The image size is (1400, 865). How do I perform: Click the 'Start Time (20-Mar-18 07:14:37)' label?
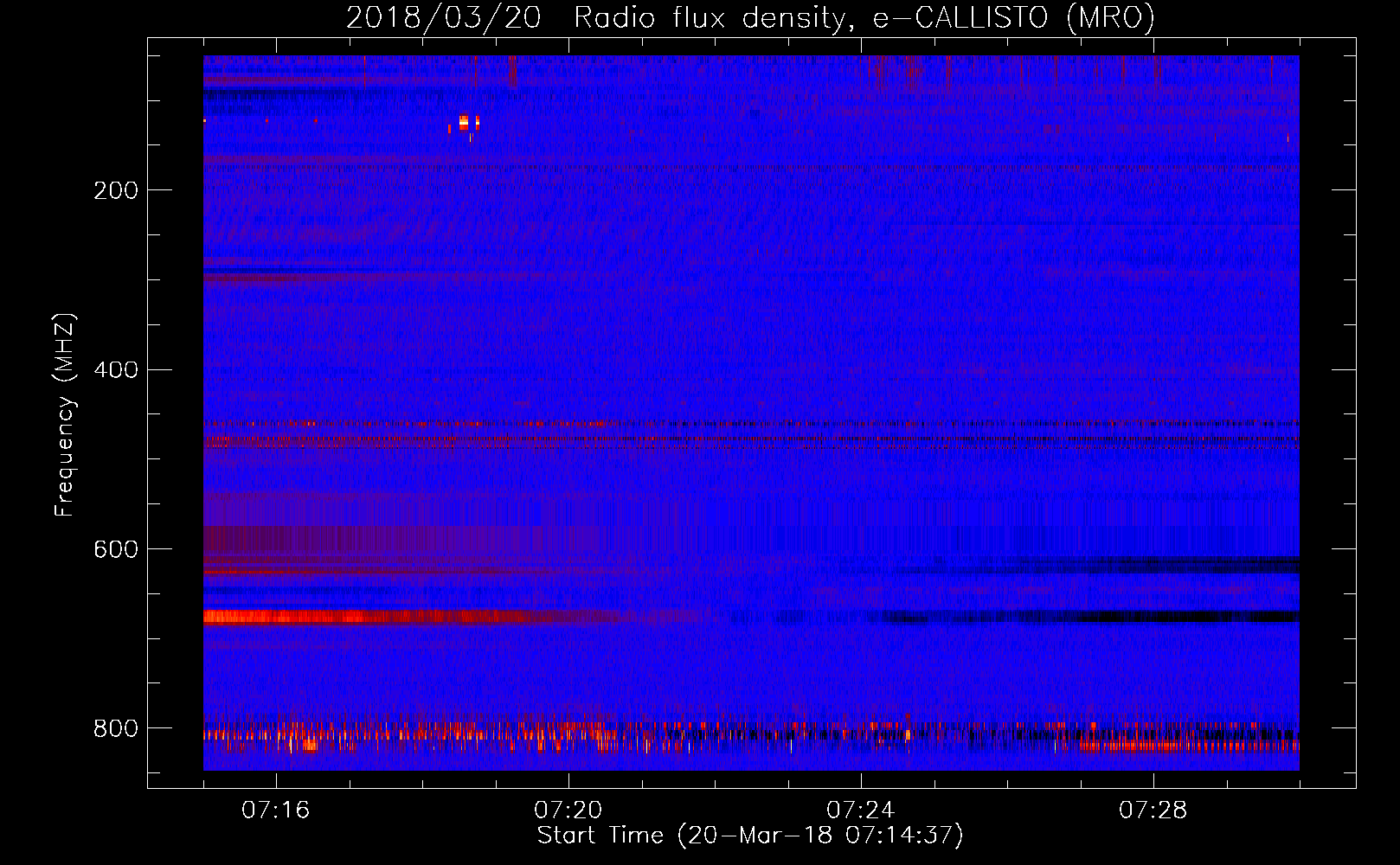pyautogui.click(x=750, y=836)
